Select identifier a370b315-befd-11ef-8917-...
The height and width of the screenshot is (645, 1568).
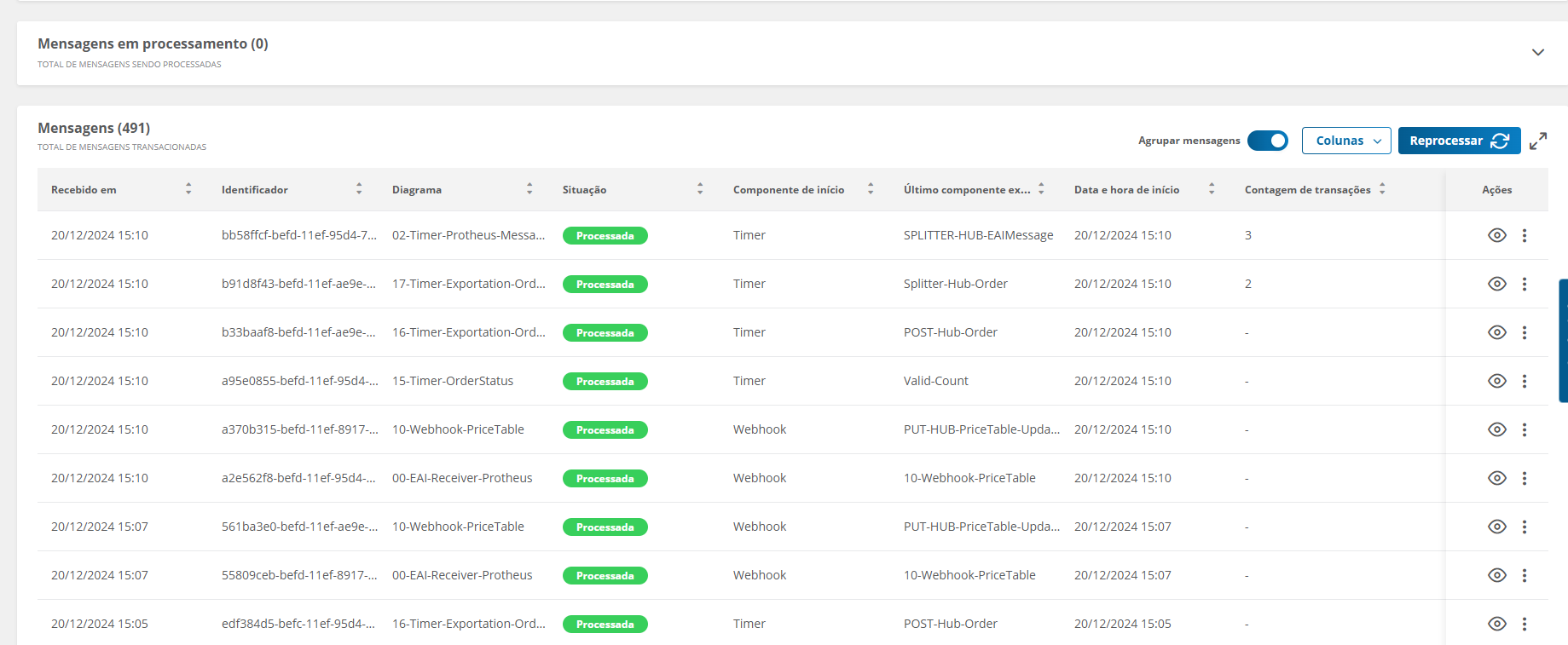coord(299,429)
